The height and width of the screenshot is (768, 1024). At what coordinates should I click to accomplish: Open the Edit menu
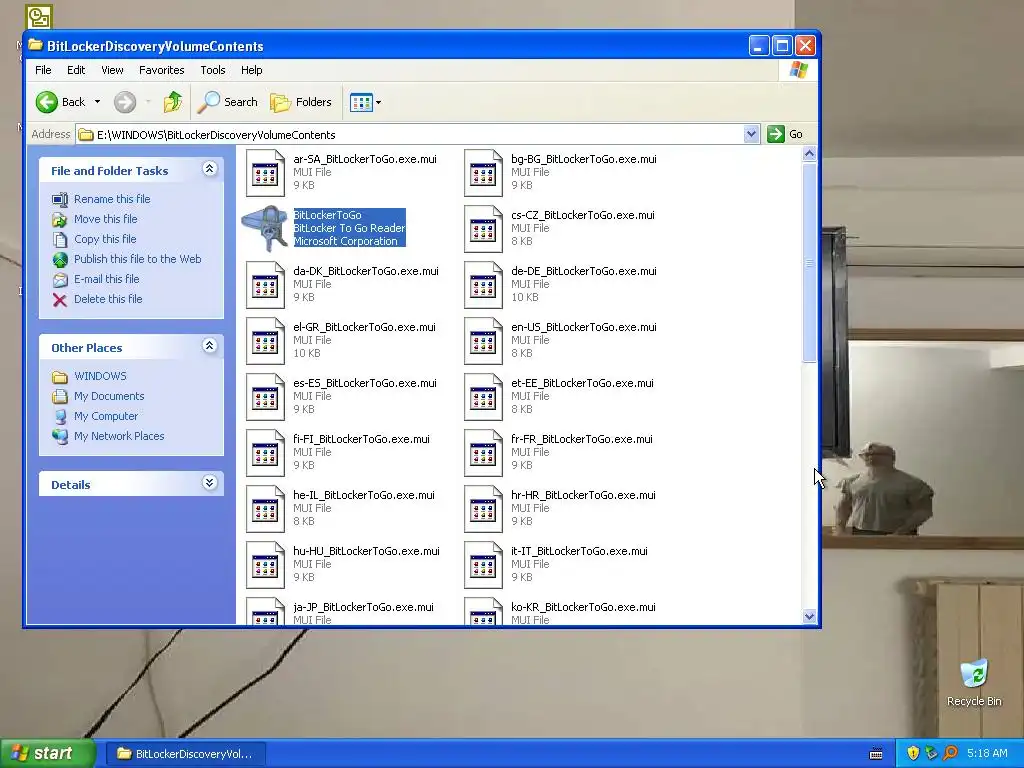tap(76, 70)
